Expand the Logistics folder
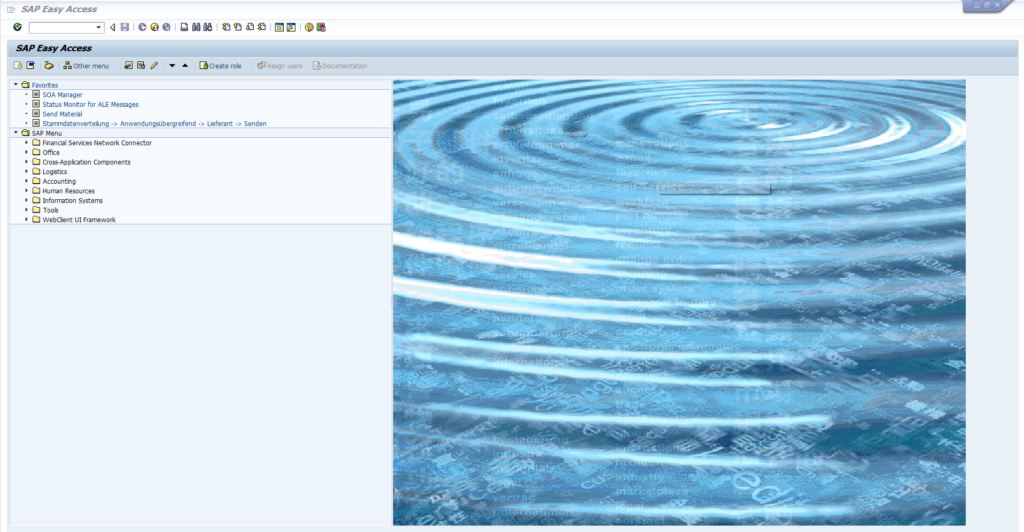Image resolution: width=1024 pixels, height=532 pixels. coord(26,172)
